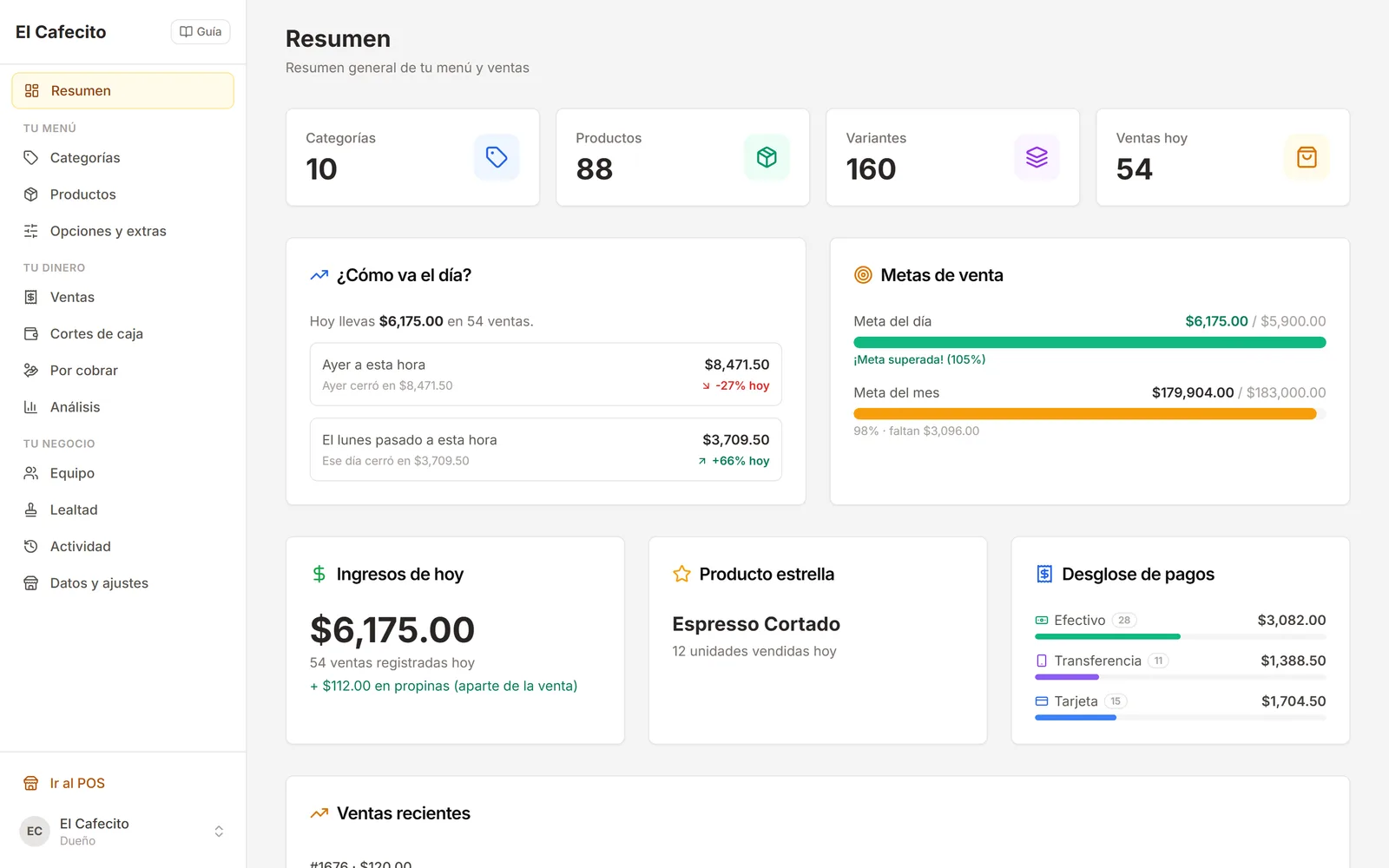The height and width of the screenshot is (868, 1389).
Task: Click the Por cobrar hand-coins icon
Action: pos(31,371)
